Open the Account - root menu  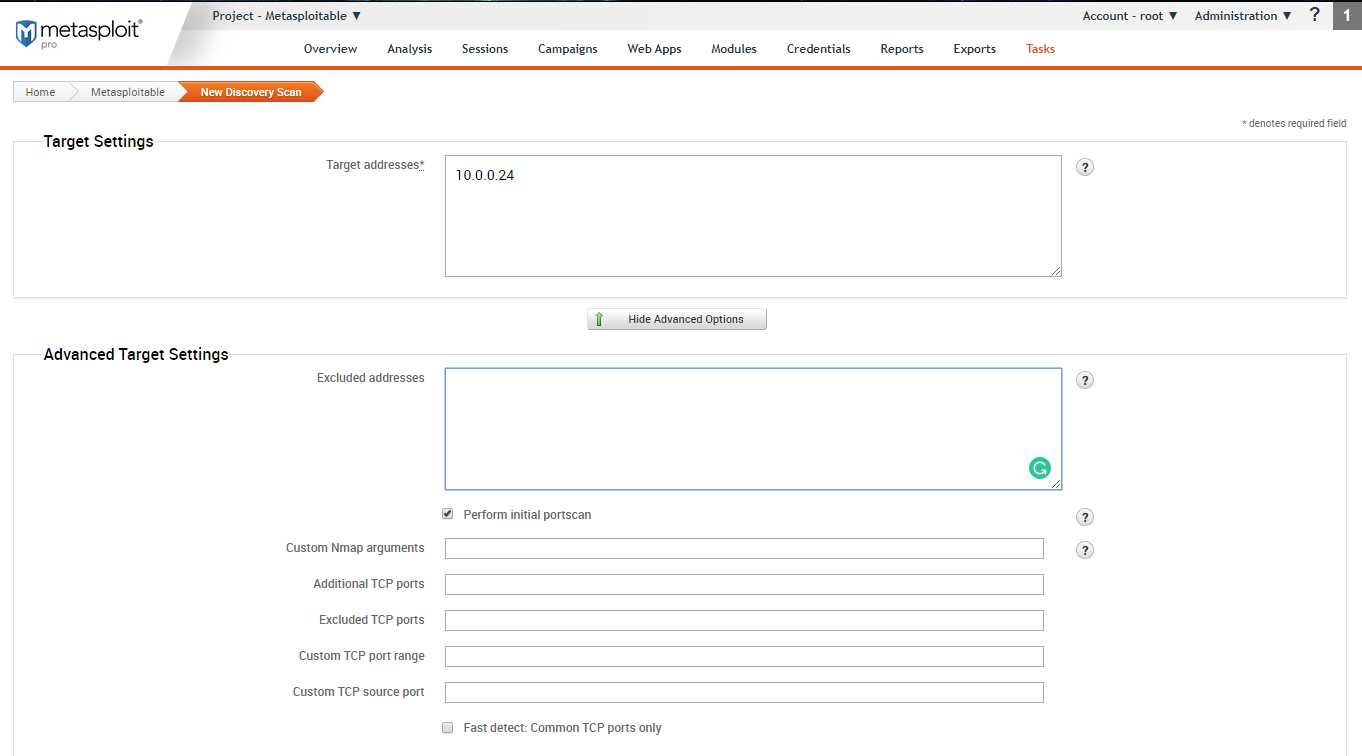pos(1130,16)
